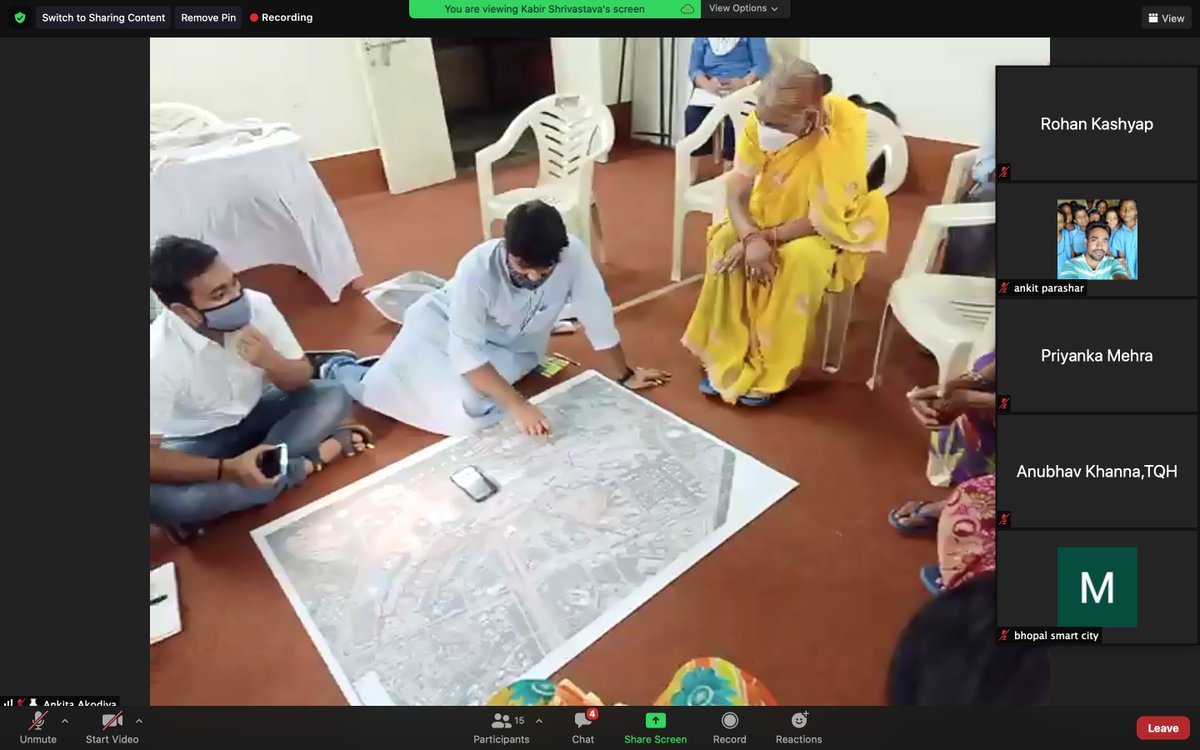The width and height of the screenshot is (1200, 750).
Task: Select the bhopal smart city tile
Action: 1097,587
